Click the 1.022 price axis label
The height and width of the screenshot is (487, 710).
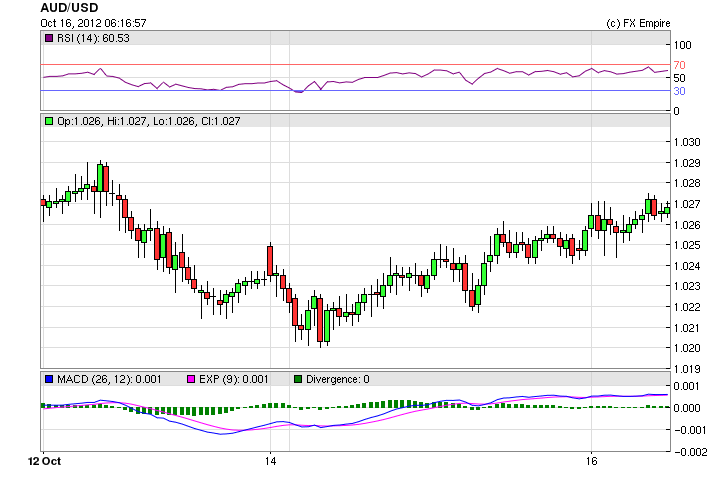click(x=687, y=307)
